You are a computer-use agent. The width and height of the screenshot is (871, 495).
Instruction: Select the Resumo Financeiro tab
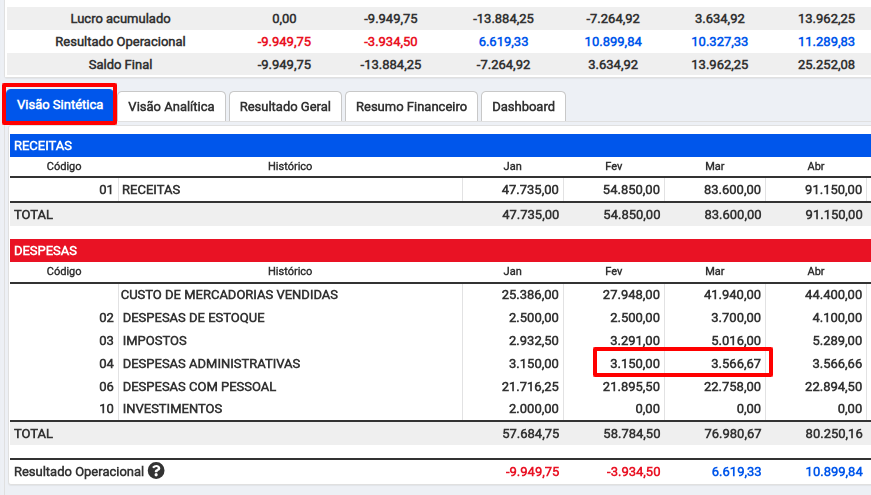(x=411, y=107)
